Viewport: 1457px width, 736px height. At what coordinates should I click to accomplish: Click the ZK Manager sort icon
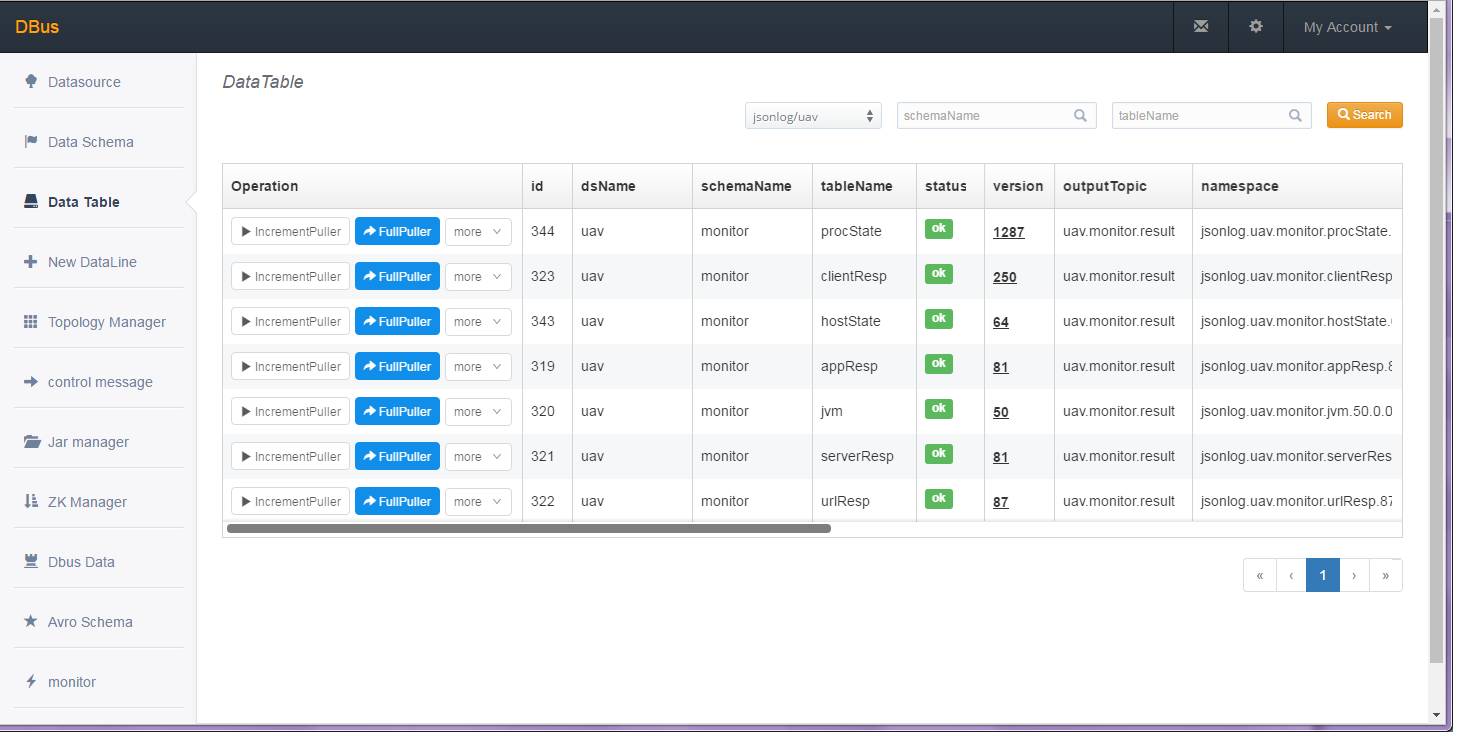pyautogui.click(x=31, y=501)
